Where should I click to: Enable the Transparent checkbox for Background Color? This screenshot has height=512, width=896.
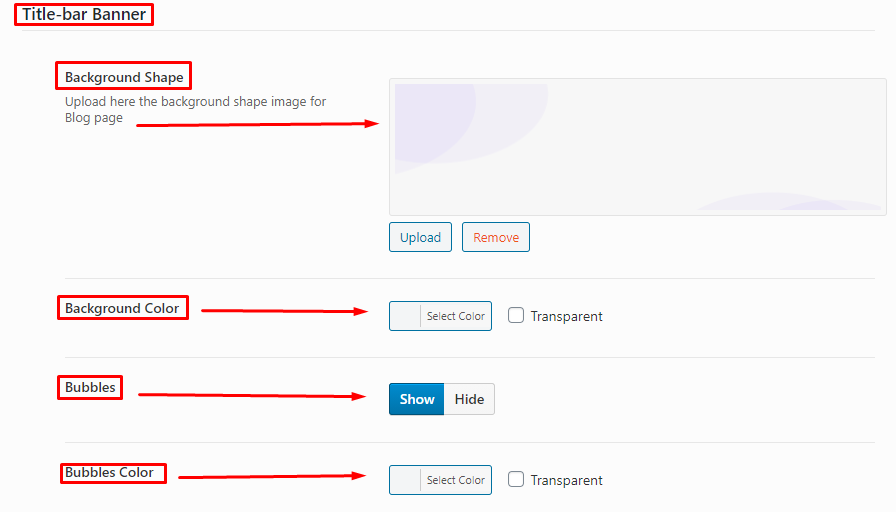(516, 315)
